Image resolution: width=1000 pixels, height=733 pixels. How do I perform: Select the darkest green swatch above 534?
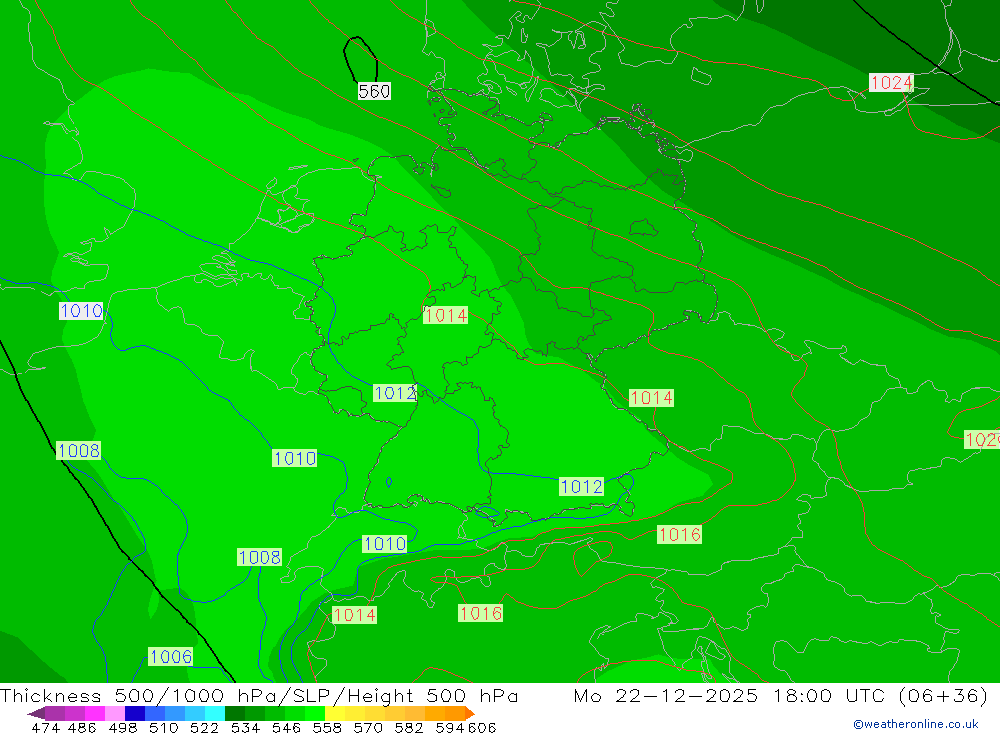coord(235,713)
